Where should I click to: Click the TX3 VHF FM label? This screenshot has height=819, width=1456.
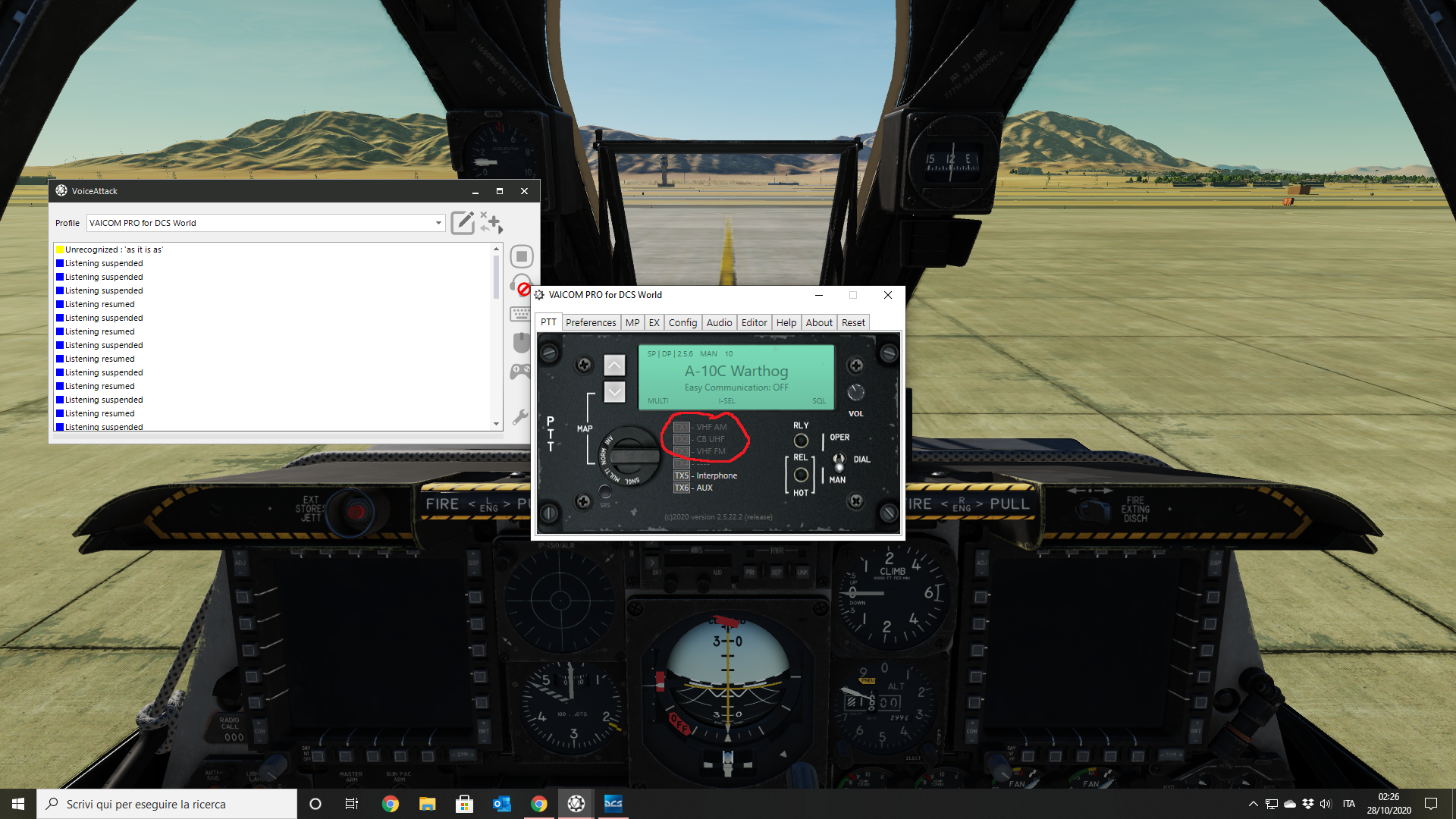pos(700,451)
